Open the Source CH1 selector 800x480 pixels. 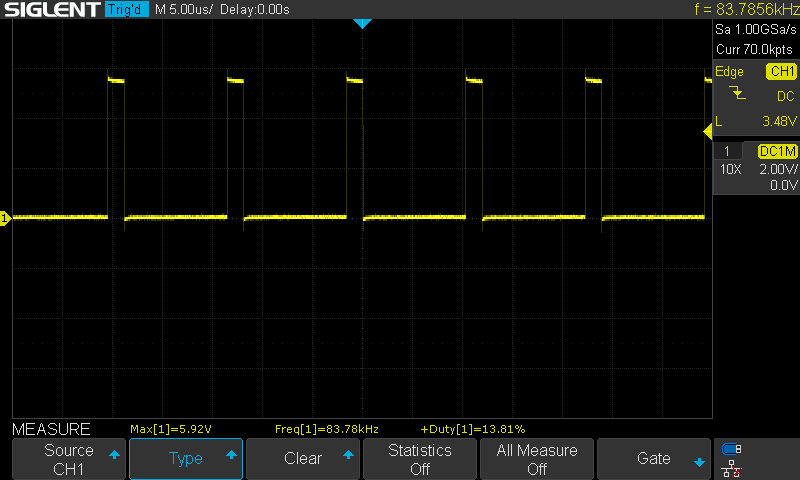(69, 459)
